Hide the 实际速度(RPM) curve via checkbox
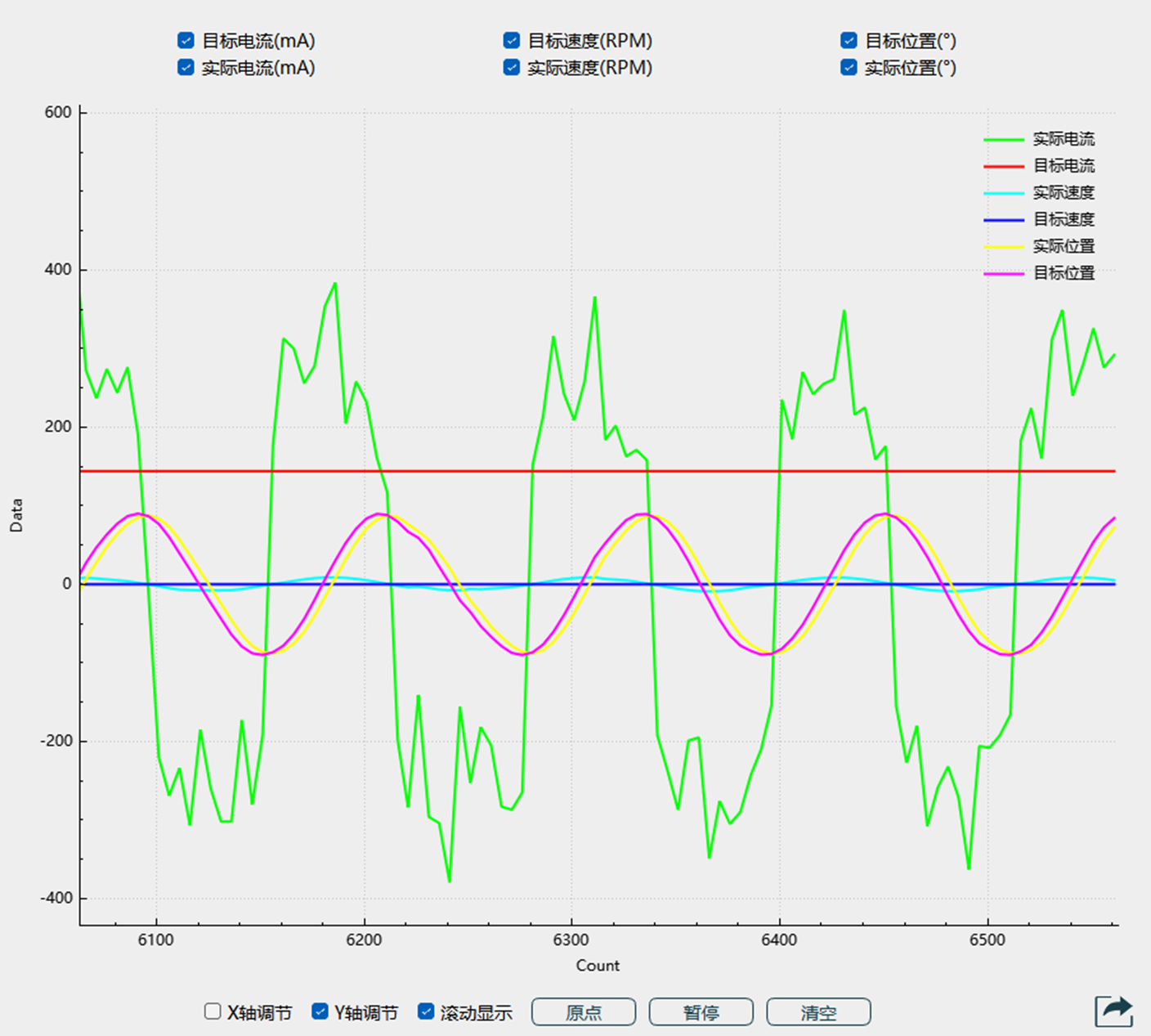This screenshot has height=1036, width=1151. point(512,68)
